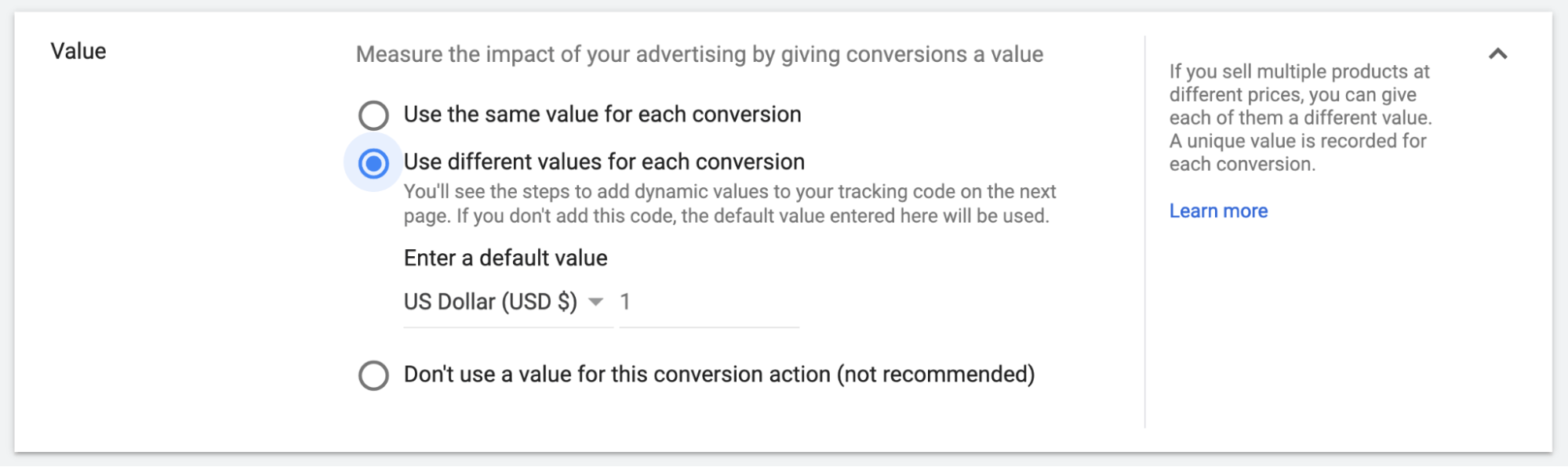Click the "Measure the impact of your advertising" description
1568x467 pixels.
click(699, 55)
